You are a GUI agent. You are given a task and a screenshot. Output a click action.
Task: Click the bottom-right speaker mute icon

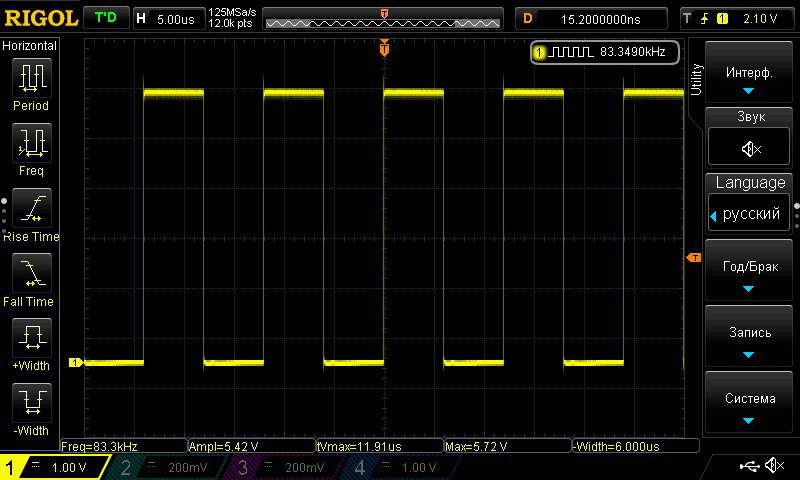click(774, 465)
